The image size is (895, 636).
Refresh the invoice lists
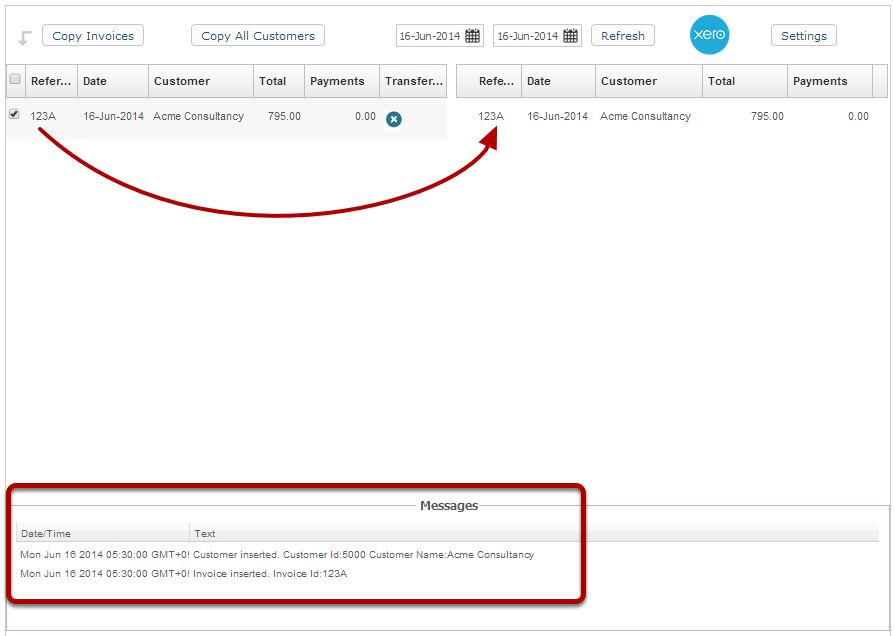click(x=623, y=35)
